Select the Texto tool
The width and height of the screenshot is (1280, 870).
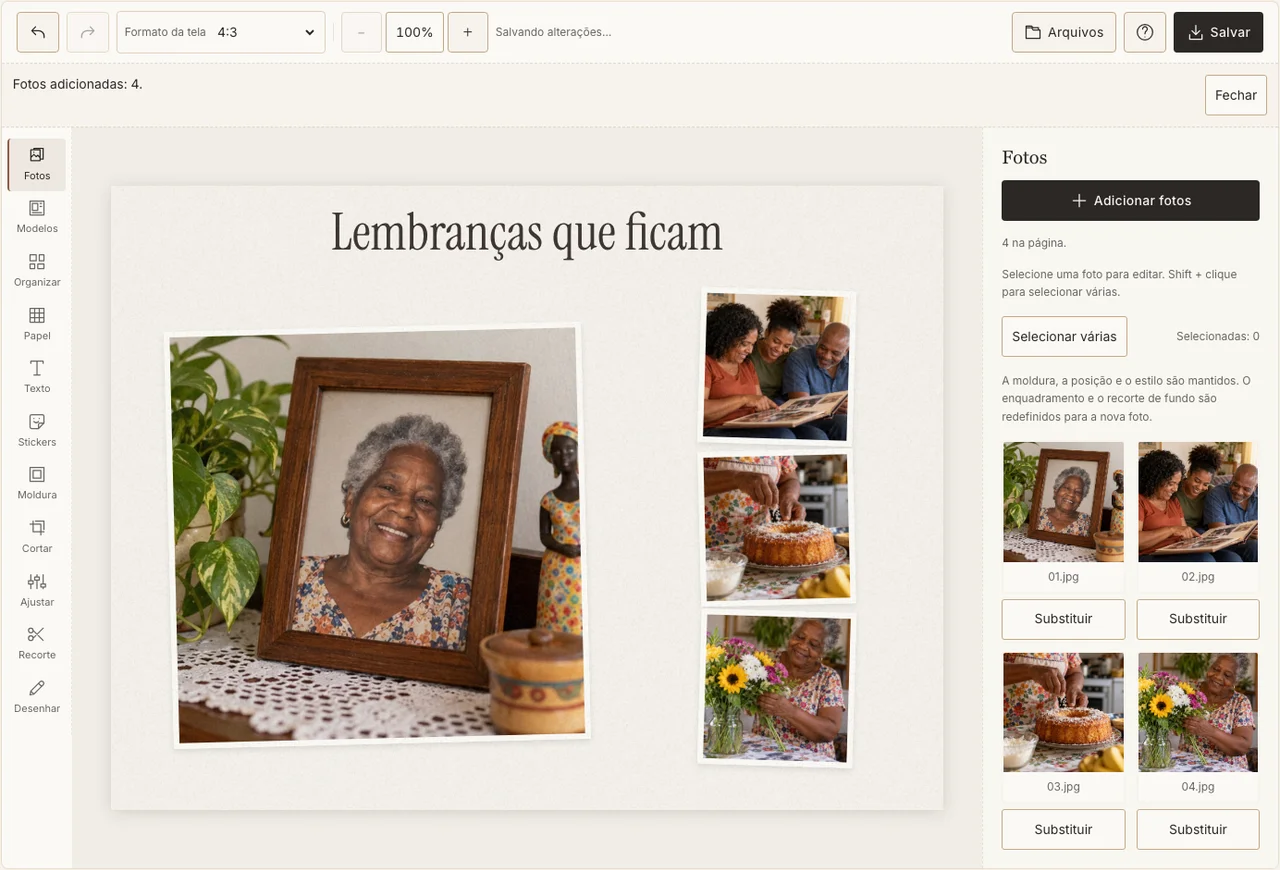point(37,378)
